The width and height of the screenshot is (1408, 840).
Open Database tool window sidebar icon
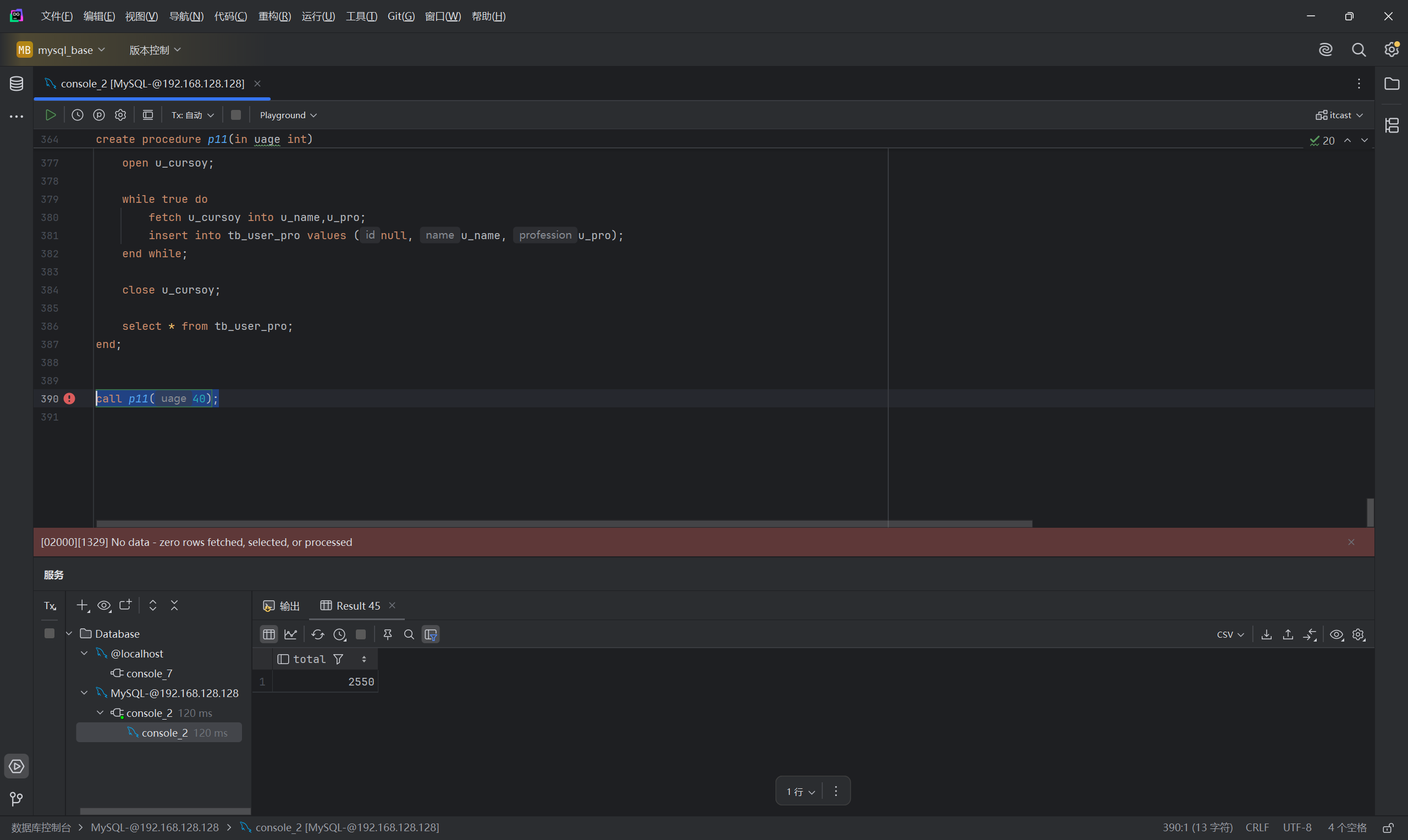[16, 84]
